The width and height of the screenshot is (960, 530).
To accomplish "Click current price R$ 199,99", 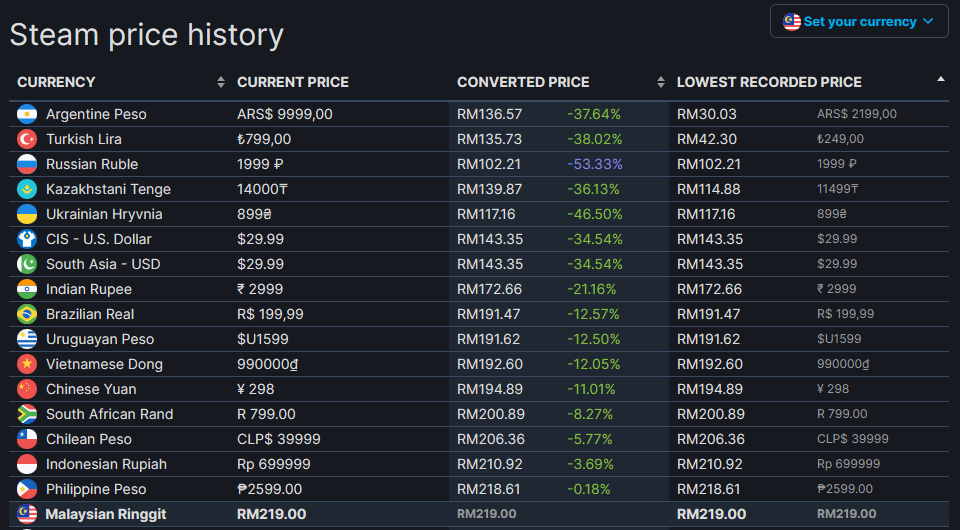I will (270, 314).
